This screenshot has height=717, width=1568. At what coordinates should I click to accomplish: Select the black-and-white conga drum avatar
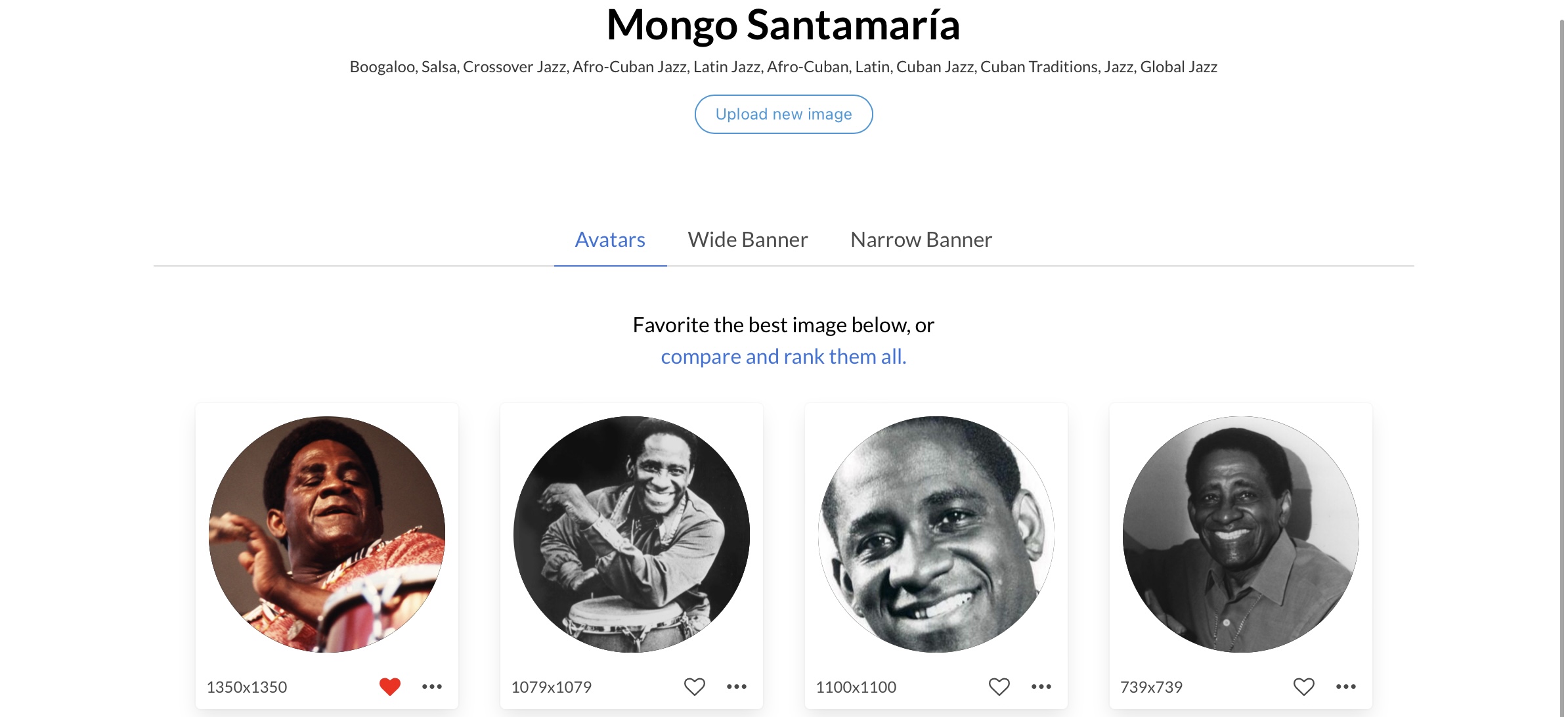click(x=632, y=534)
